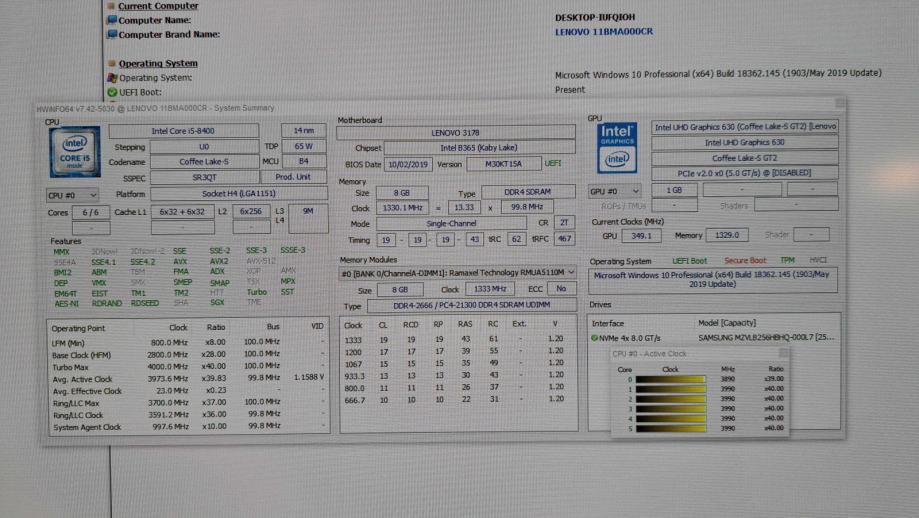Select the 1330.1 MHz memory clock field
Screen dimensions: 919x518
click(402, 207)
